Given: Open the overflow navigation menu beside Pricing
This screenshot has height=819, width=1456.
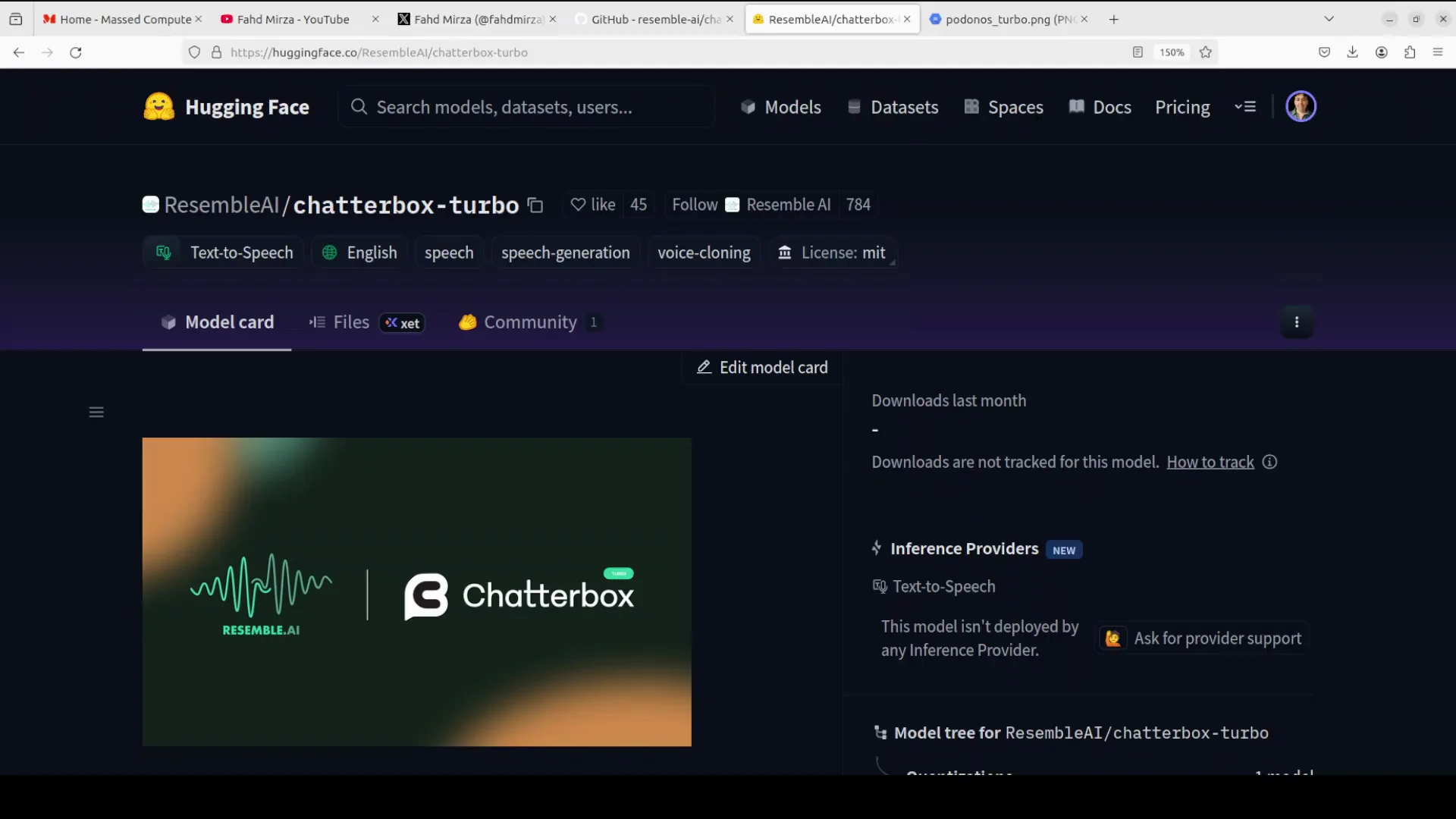Looking at the screenshot, I should tap(1245, 107).
